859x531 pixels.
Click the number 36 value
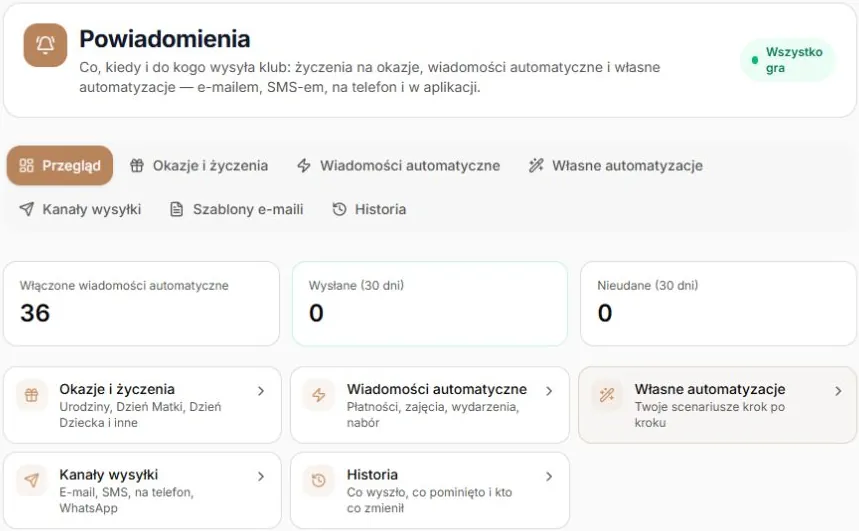[x=35, y=313]
